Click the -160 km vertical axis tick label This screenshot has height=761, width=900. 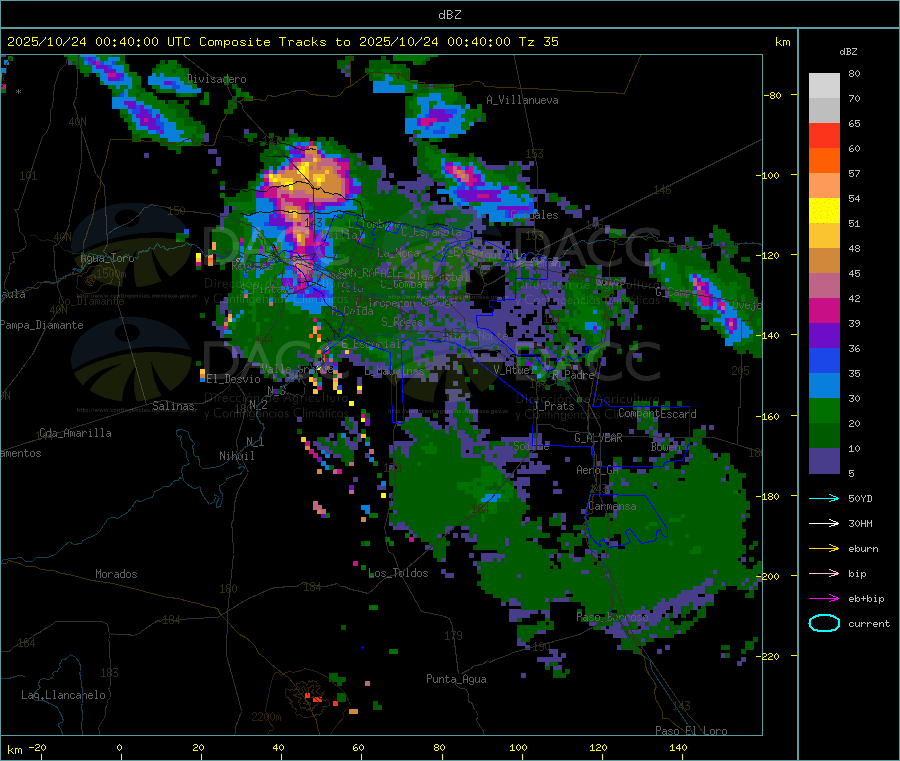[768, 416]
